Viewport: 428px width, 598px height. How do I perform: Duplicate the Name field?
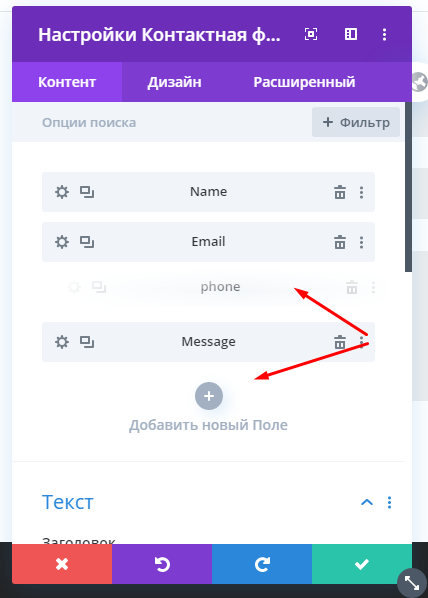87,192
